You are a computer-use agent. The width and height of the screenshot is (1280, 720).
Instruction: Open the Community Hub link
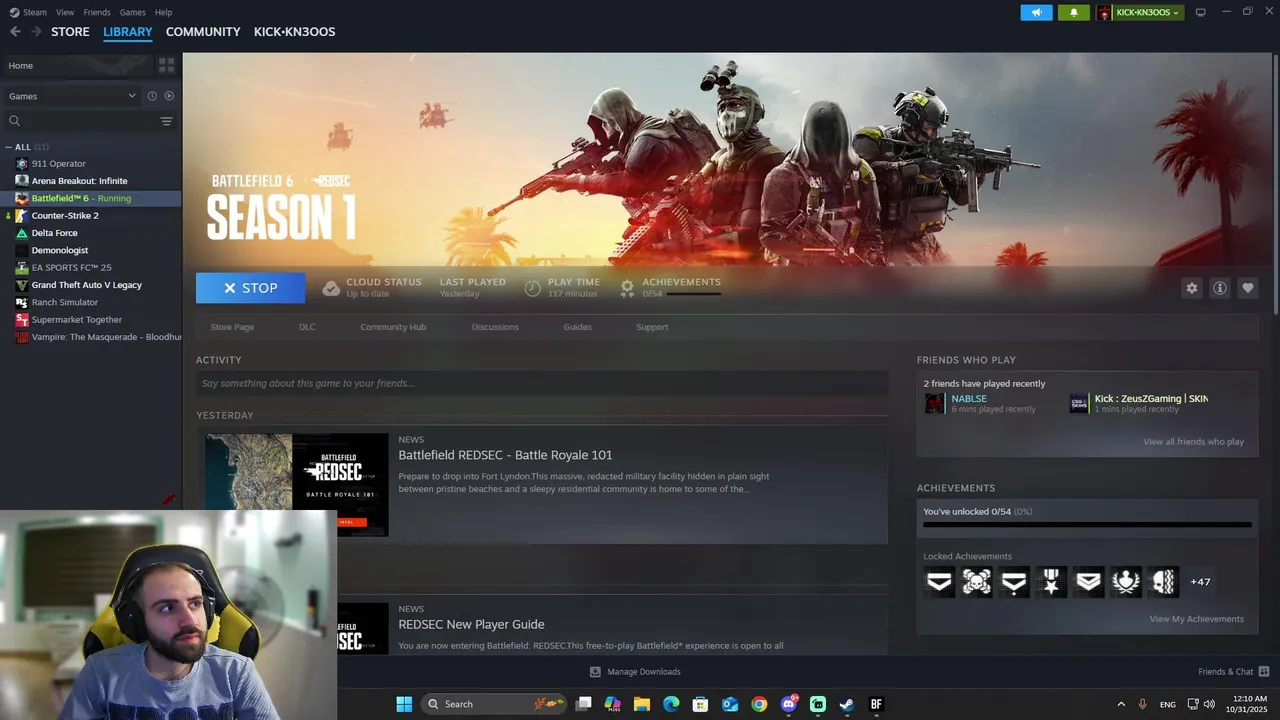tap(393, 327)
